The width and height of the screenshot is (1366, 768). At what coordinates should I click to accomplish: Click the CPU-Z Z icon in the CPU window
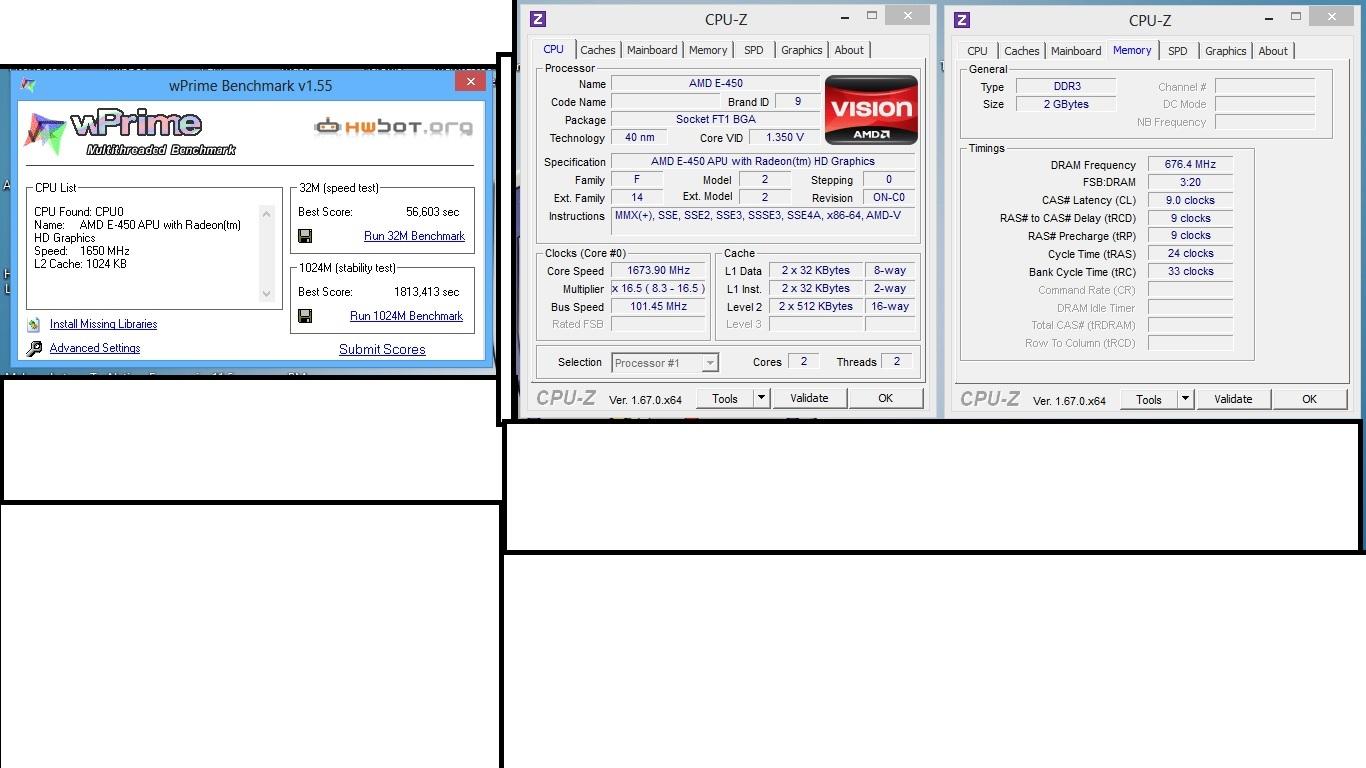pyautogui.click(x=538, y=19)
